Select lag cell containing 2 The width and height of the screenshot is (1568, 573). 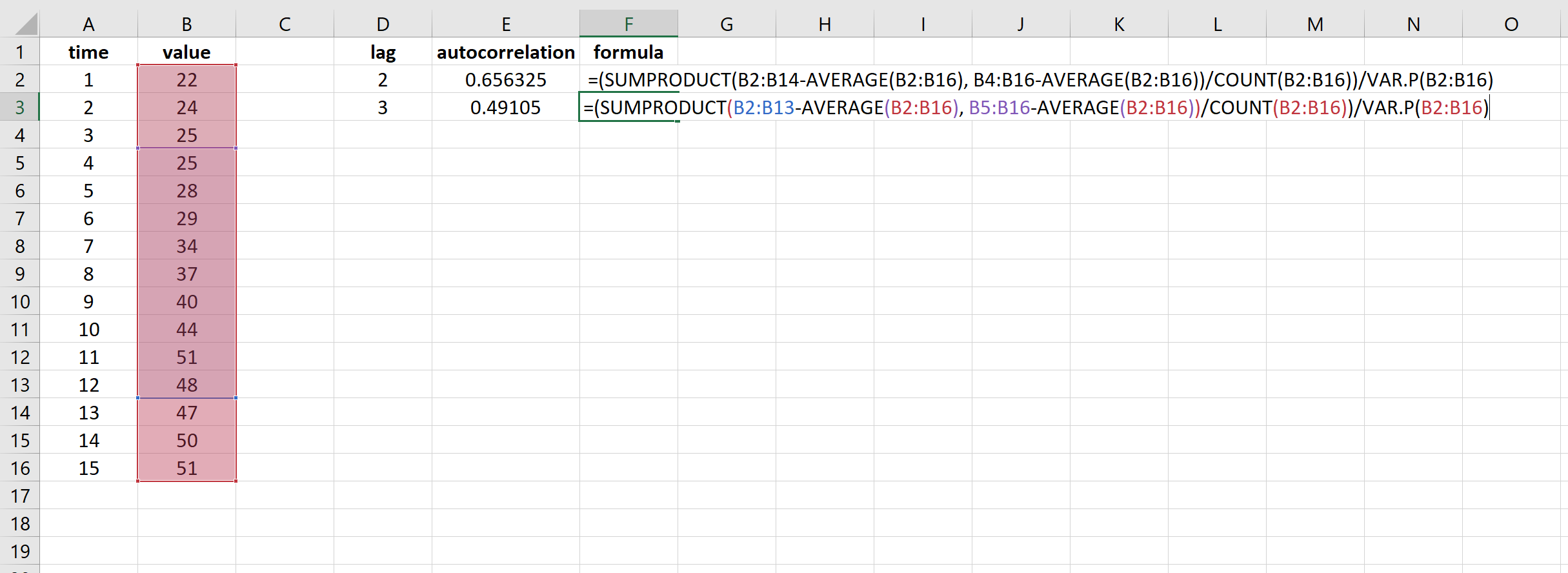(x=383, y=79)
